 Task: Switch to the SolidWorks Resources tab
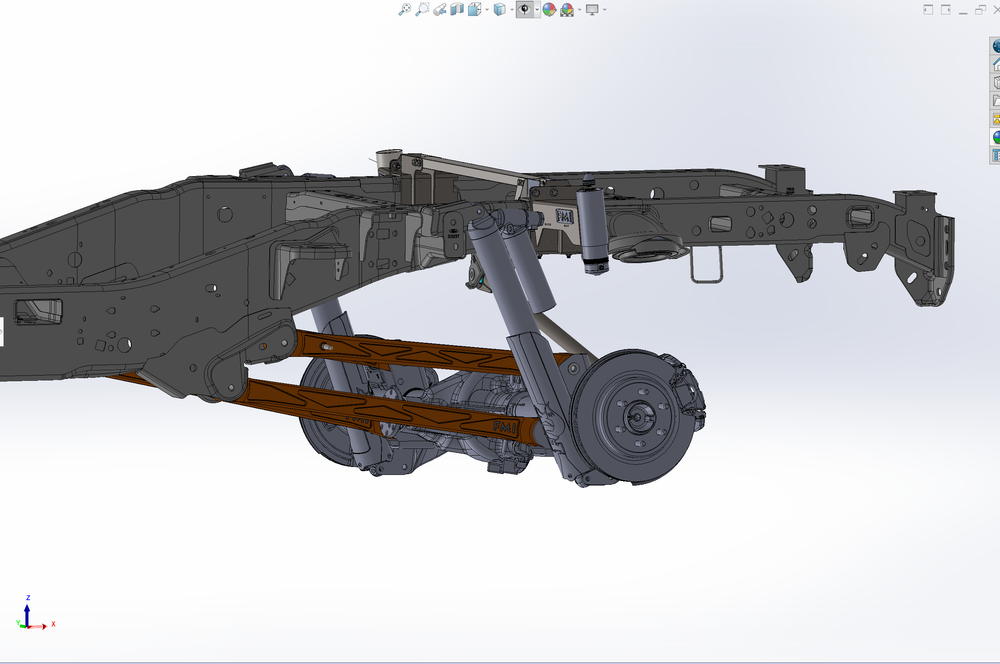point(995,44)
